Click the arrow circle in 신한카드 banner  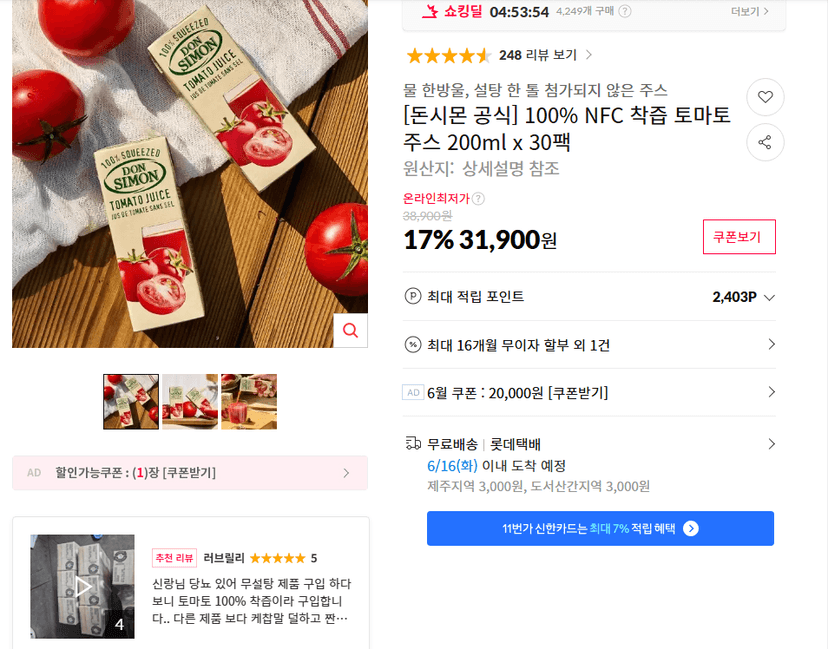(691, 529)
